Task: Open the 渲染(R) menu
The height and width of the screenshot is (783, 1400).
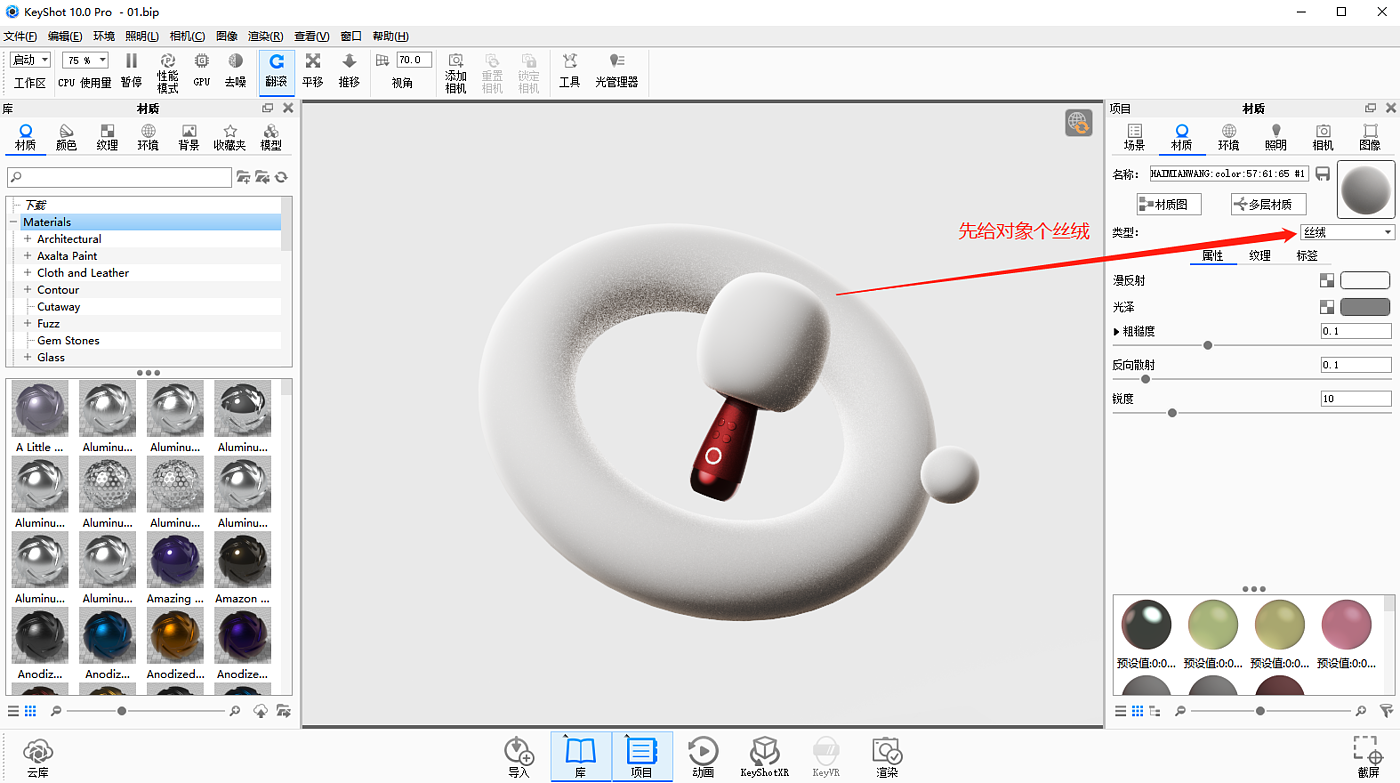Action: click(x=265, y=36)
